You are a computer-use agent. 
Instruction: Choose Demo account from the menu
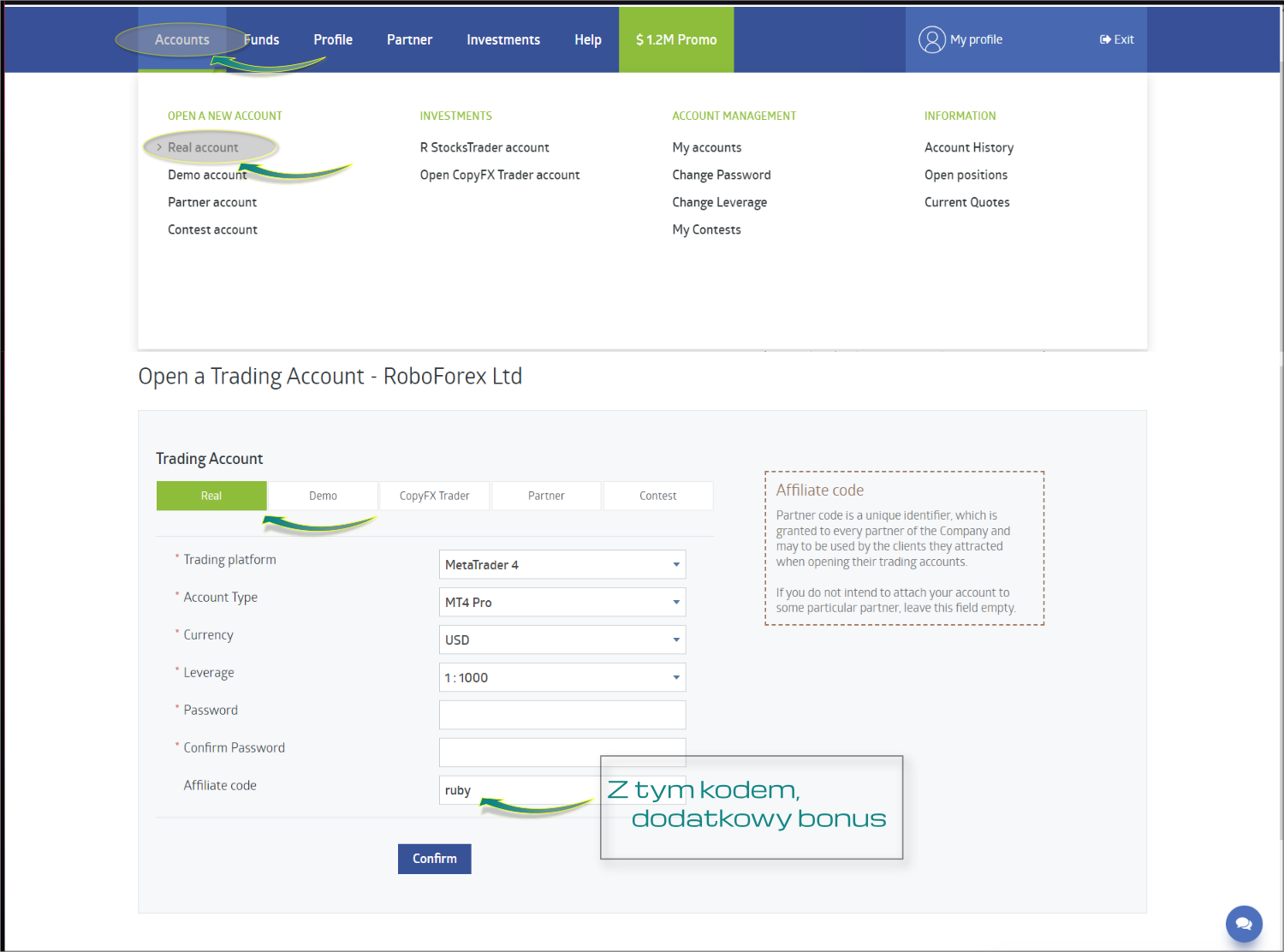[x=207, y=175]
